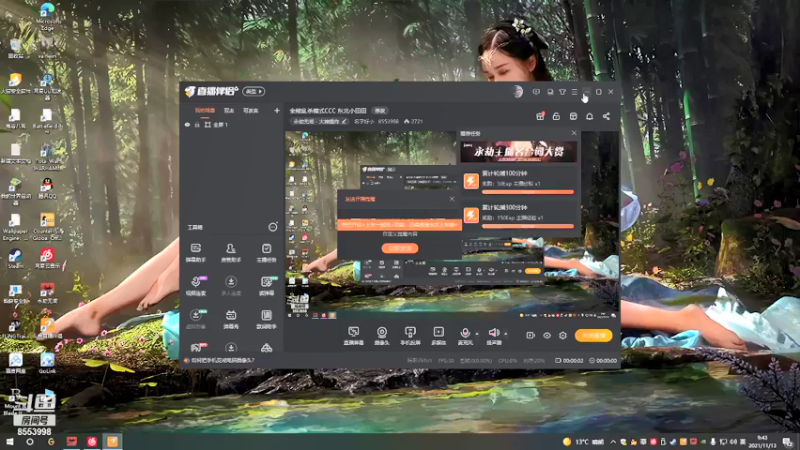This screenshot has width=800, height=450.
Task: Open the multi-person mic link tool
Action: (231, 286)
